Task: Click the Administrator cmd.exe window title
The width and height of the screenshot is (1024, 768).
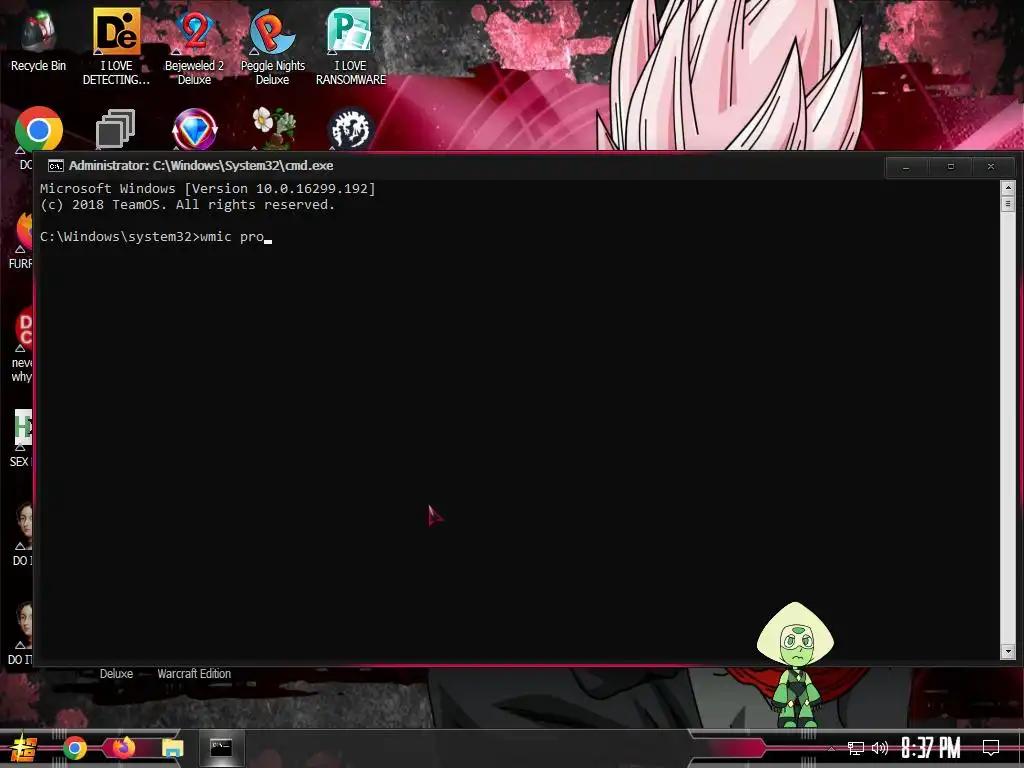Action: (201, 166)
